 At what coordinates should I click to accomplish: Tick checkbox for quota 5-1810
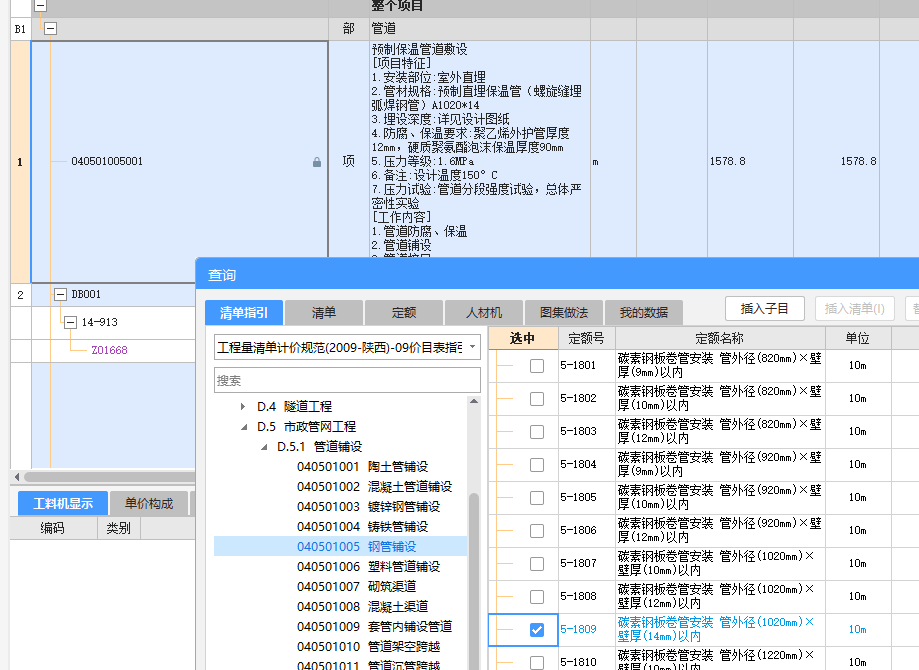click(537, 662)
